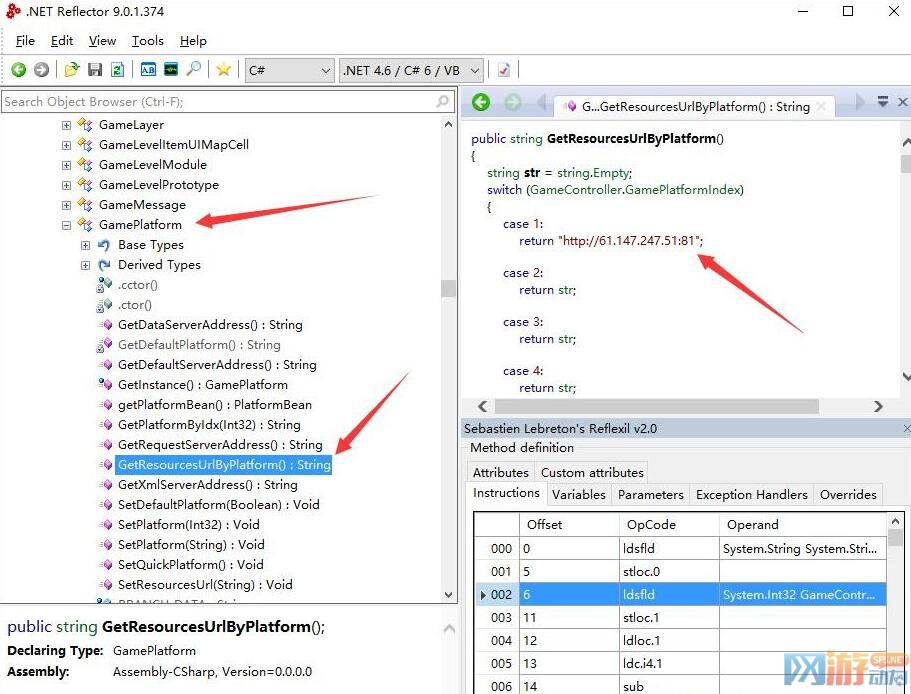The image size is (911, 694).
Task: Expand the Derived Types node
Action: click(x=85, y=265)
